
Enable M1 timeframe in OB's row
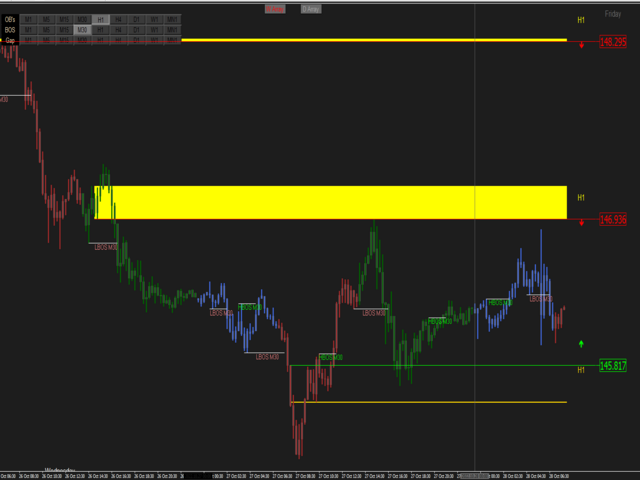[x=28, y=20]
